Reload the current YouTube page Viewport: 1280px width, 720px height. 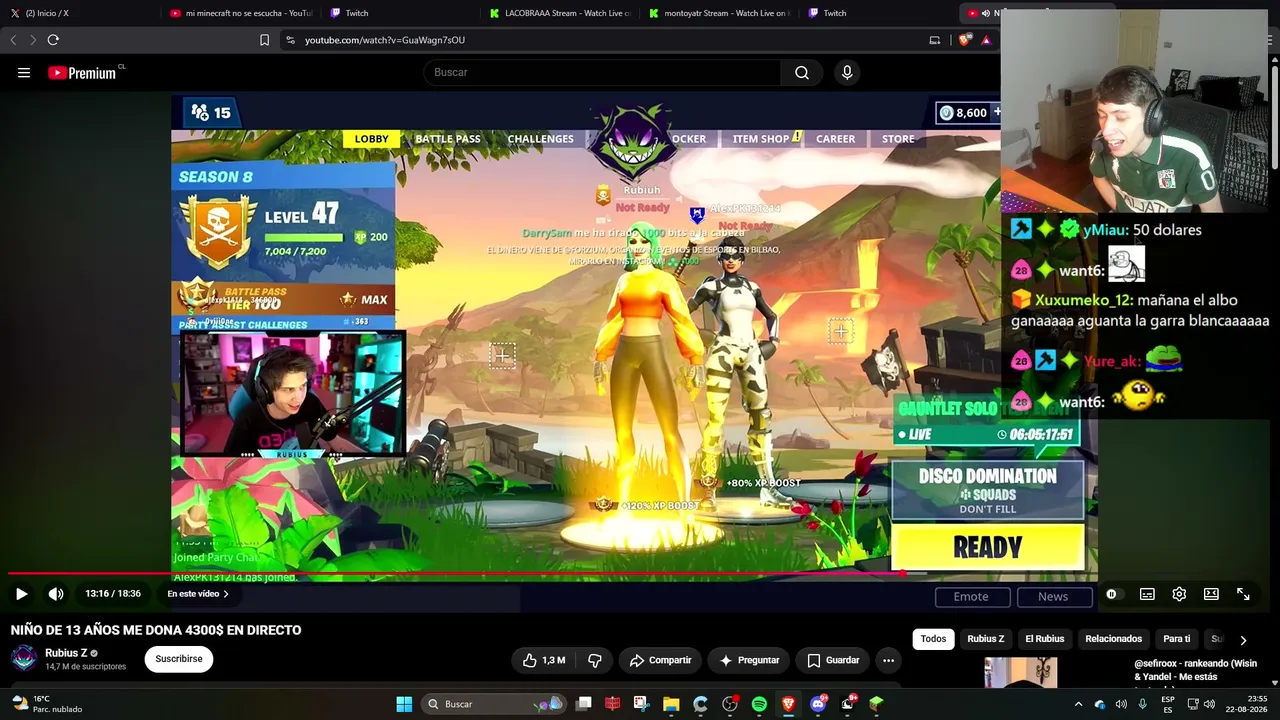tap(53, 40)
